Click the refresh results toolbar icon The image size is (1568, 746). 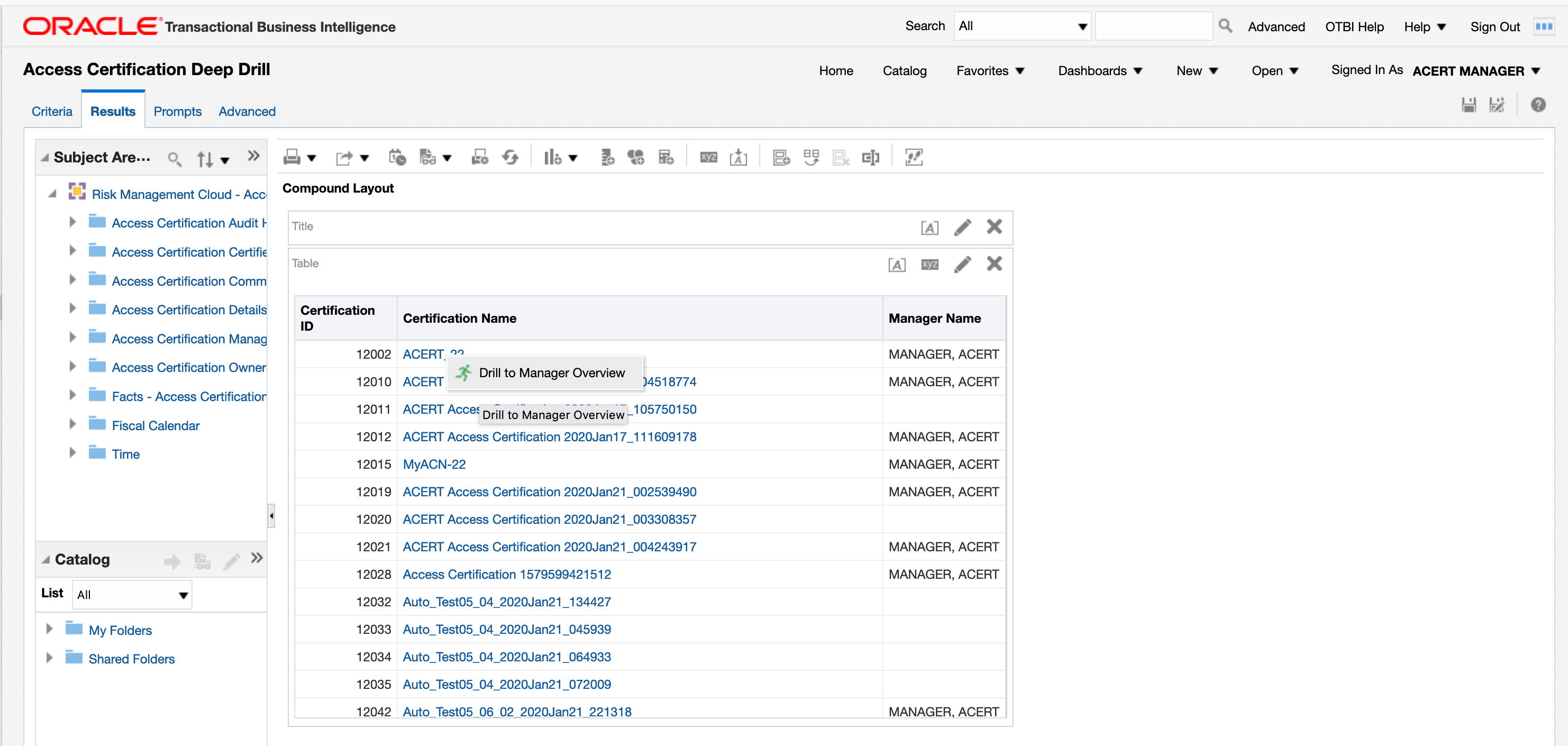pyautogui.click(x=510, y=158)
